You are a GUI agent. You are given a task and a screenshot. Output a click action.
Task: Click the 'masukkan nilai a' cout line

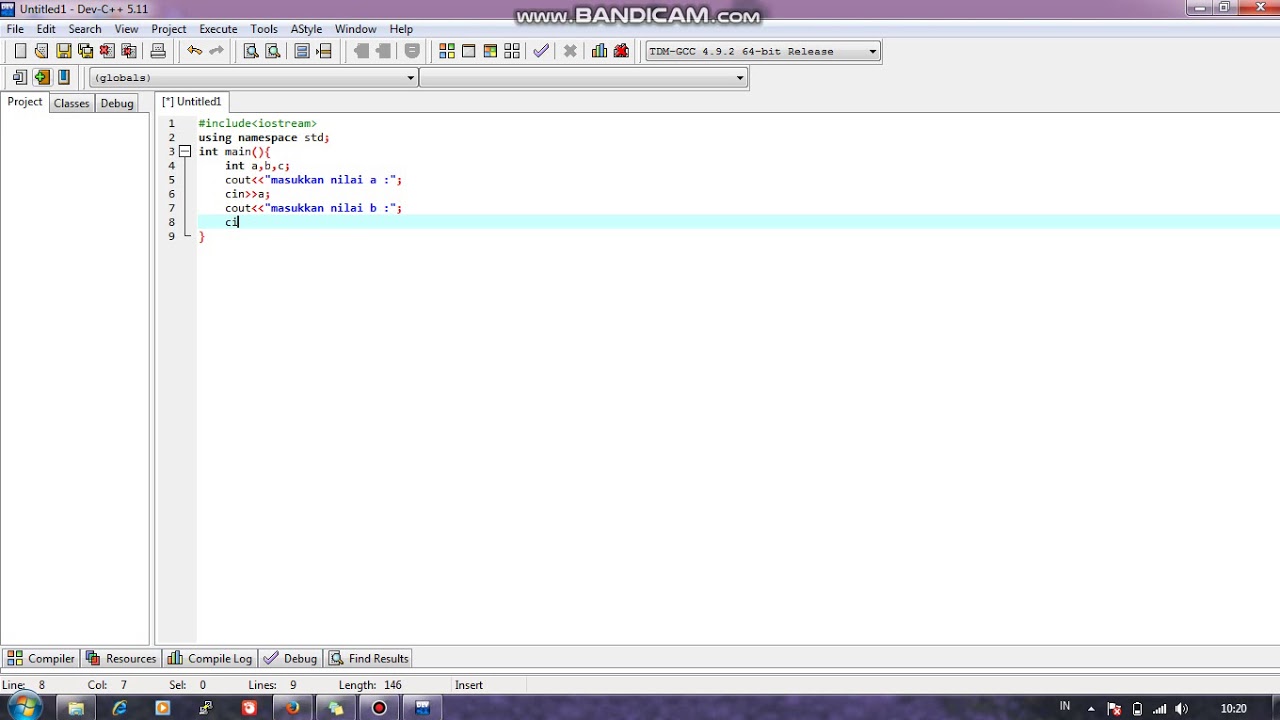pyautogui.click(x=313, y=180)
